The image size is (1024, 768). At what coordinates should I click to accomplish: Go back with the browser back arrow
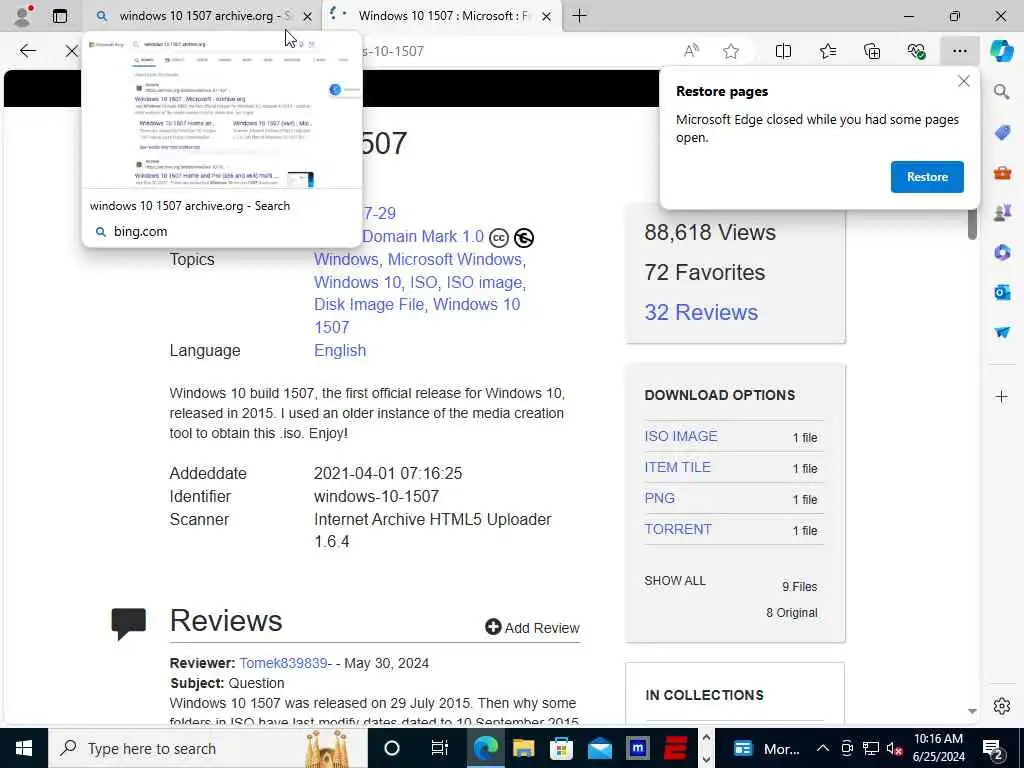(27, 51)
